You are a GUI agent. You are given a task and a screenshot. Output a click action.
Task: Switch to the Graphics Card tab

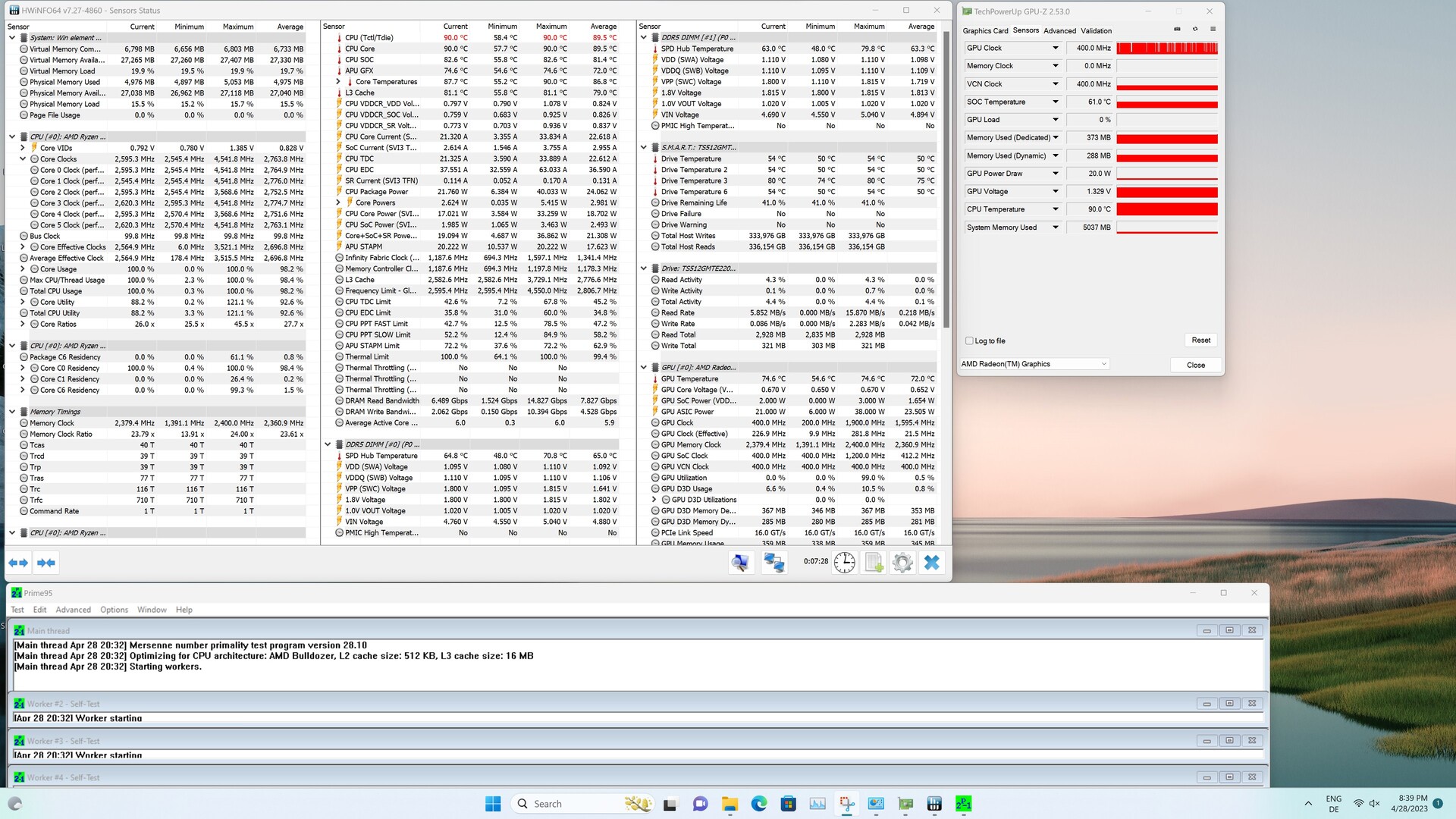[985, 31]
